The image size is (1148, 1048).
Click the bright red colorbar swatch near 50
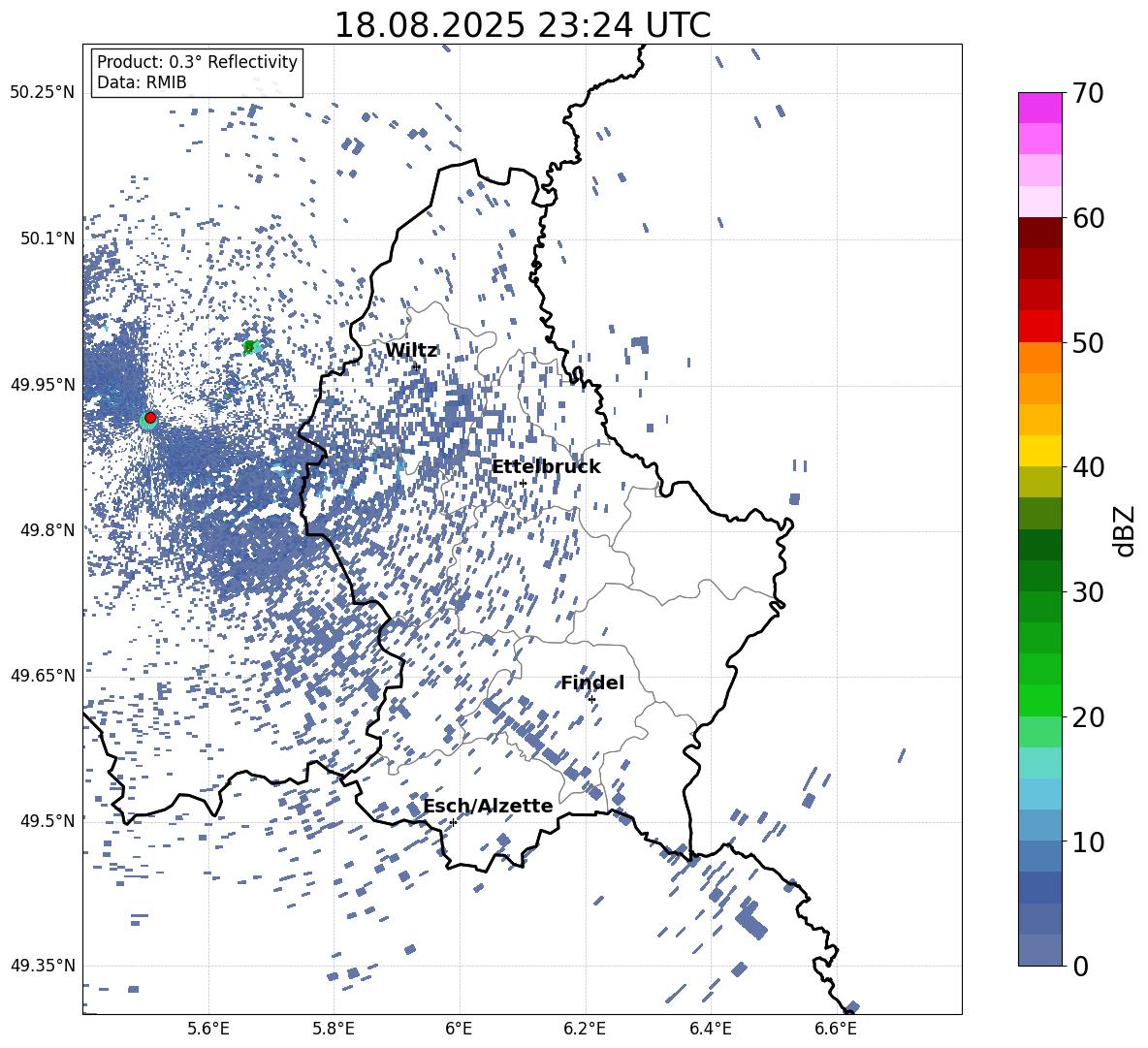point(1040,327)
